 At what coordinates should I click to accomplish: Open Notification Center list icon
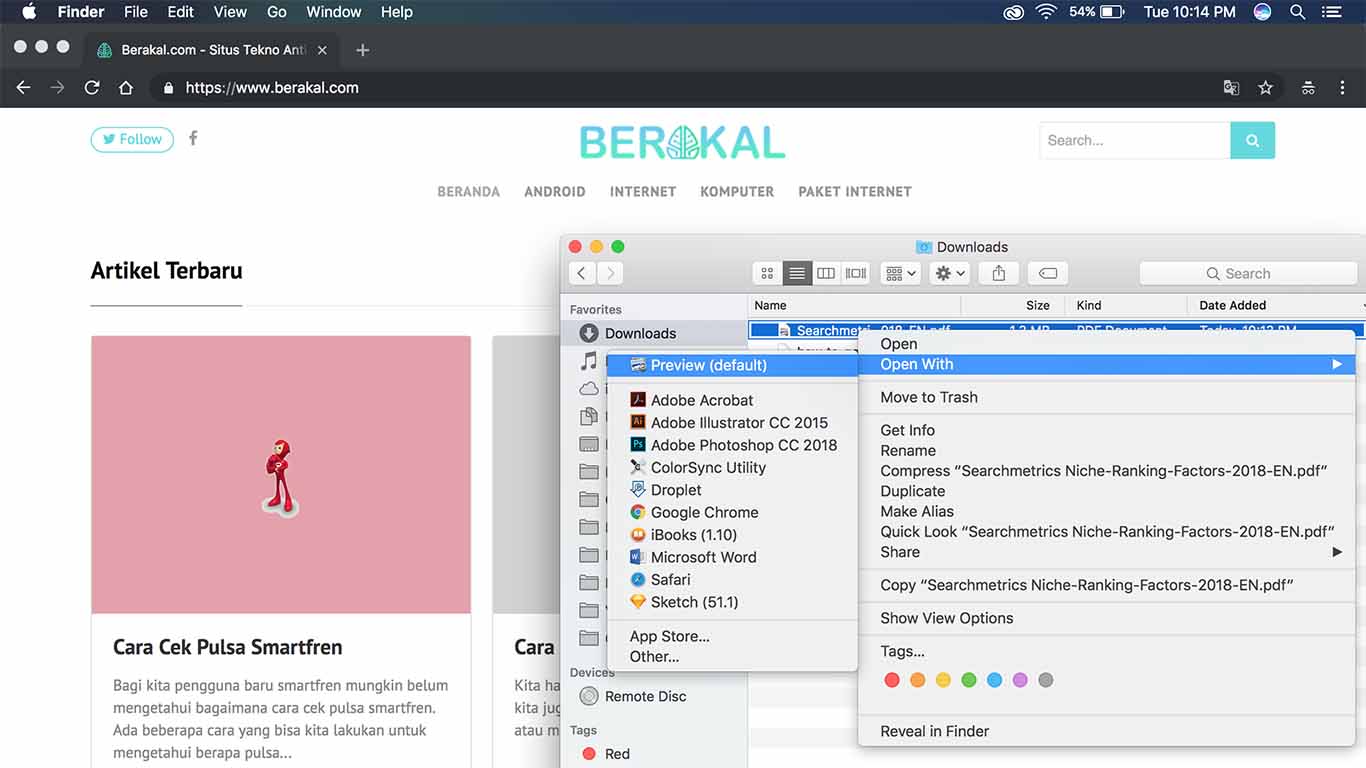[1331, 12]
